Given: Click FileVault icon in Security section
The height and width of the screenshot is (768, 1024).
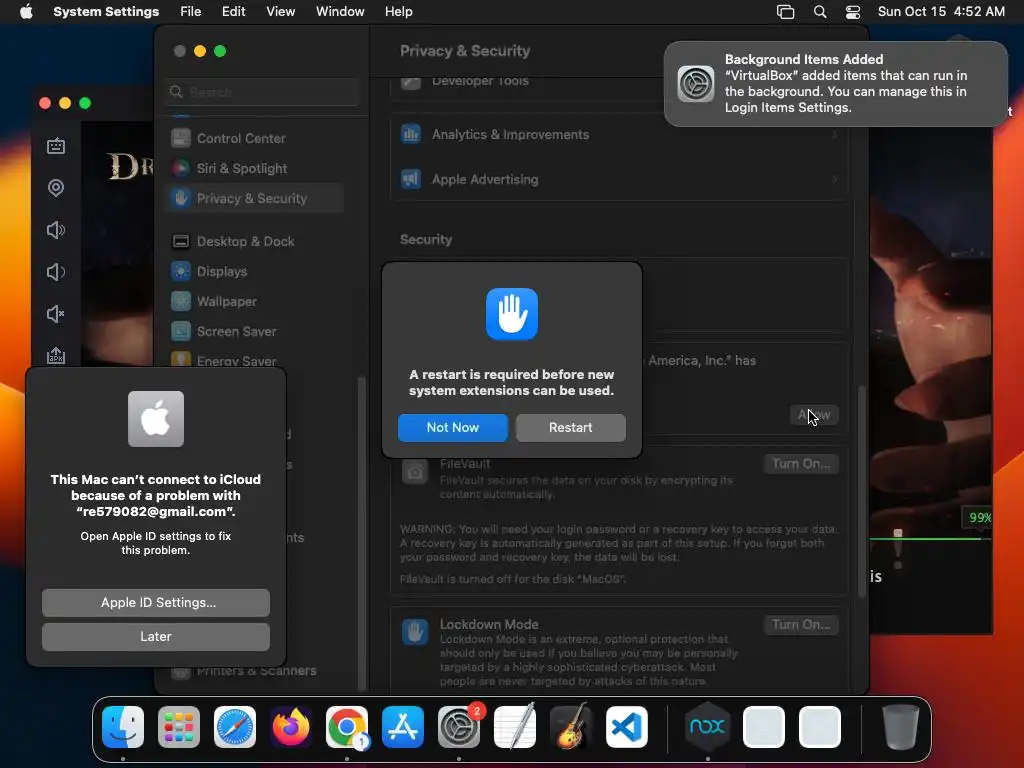Looking at the screenshot, I should point(415,472).
